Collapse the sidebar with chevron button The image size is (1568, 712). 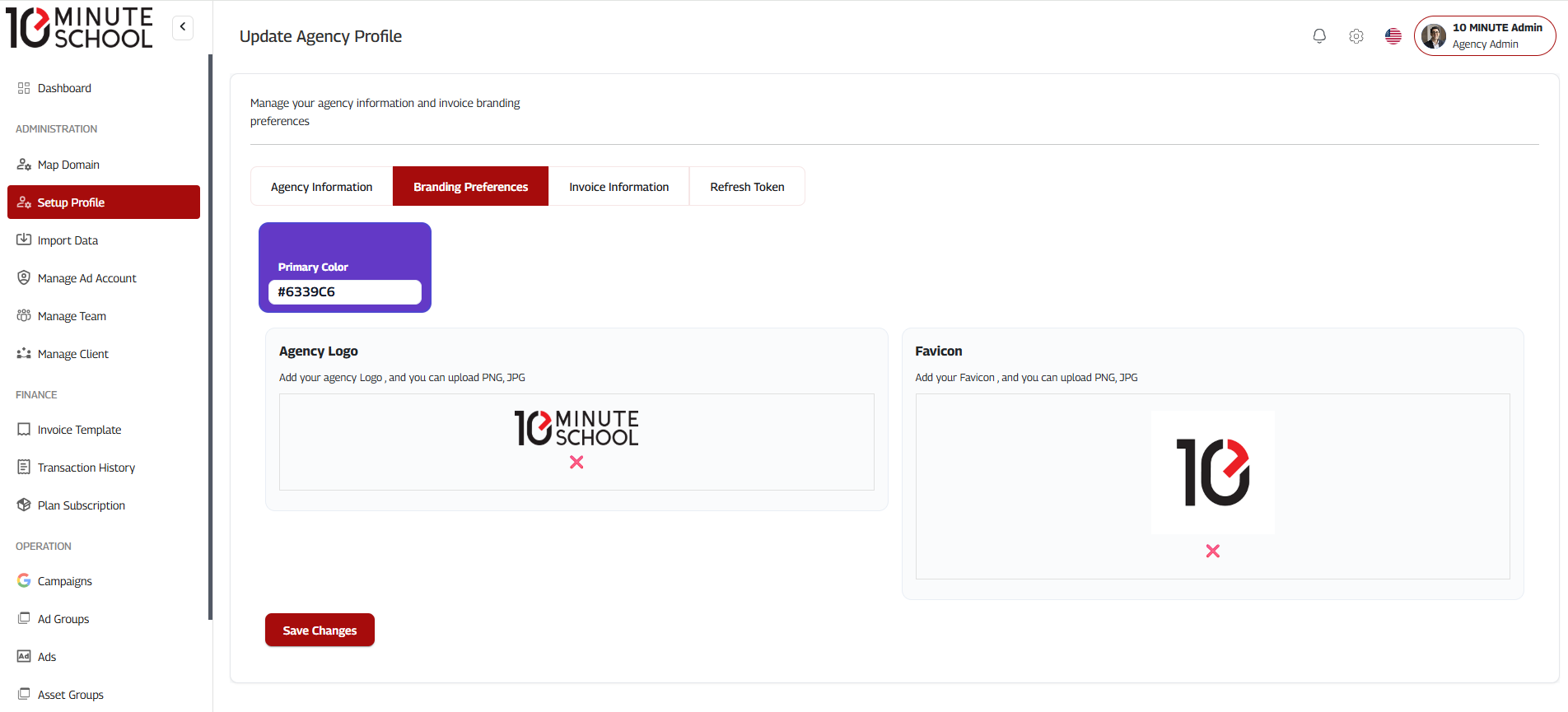tap(183, 27)
